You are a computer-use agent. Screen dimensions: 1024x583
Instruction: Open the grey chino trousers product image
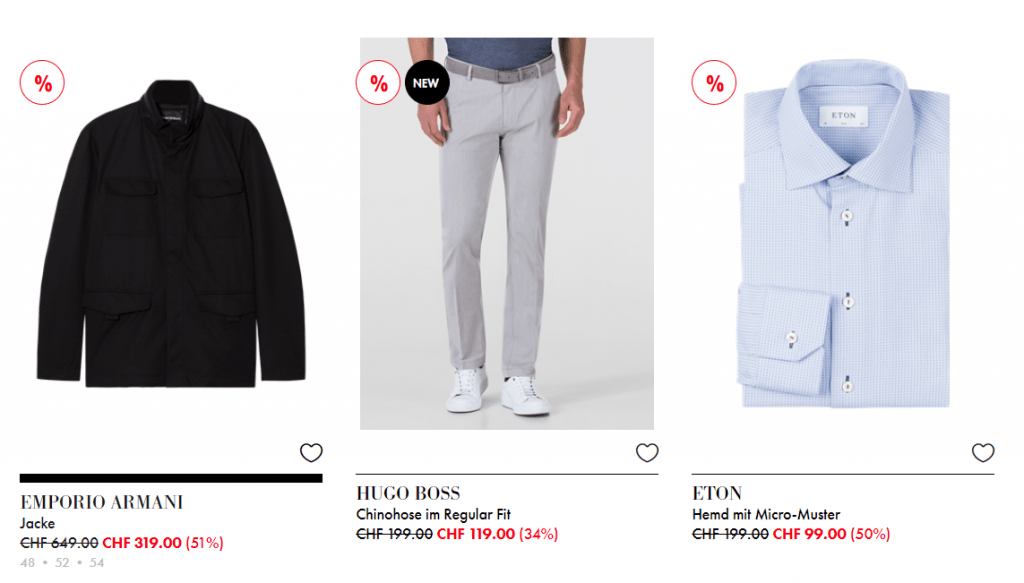(x=507, y=233)
